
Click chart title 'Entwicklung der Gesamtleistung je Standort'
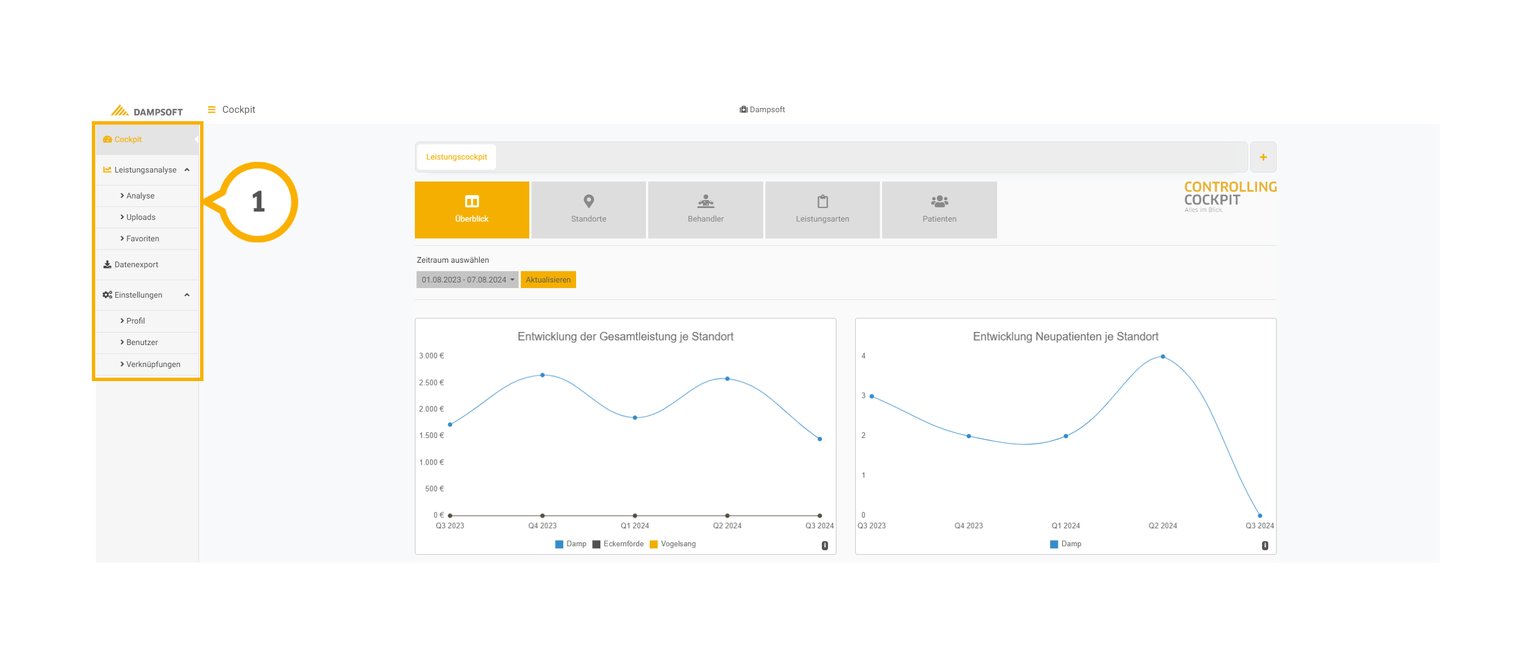click(626, 337)
